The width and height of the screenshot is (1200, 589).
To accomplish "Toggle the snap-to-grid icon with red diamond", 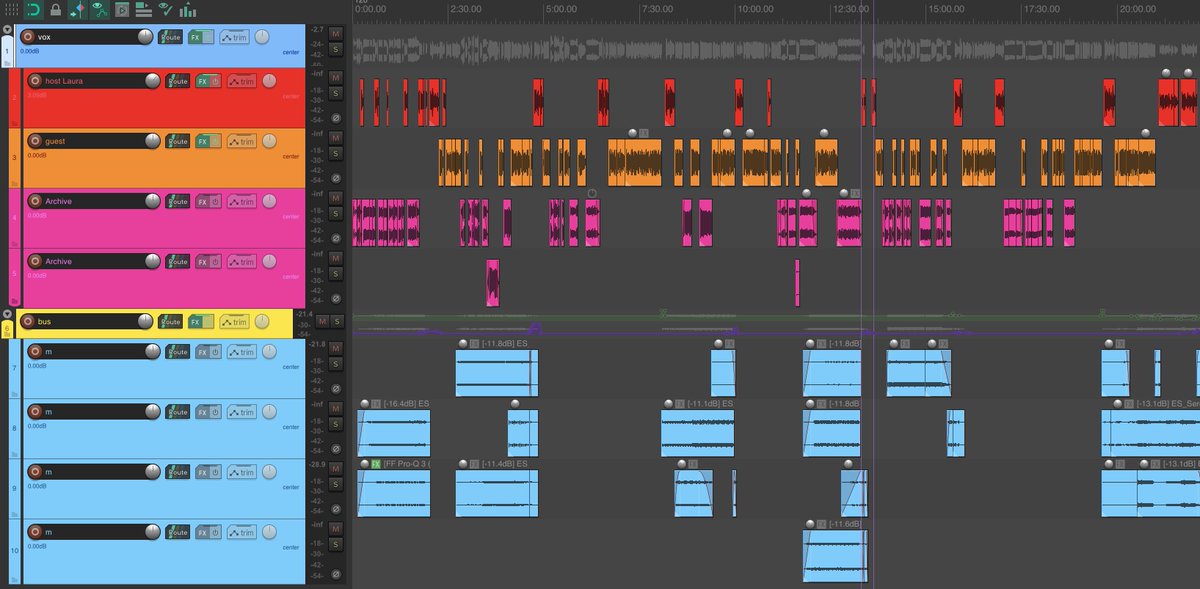I will 77,10.
